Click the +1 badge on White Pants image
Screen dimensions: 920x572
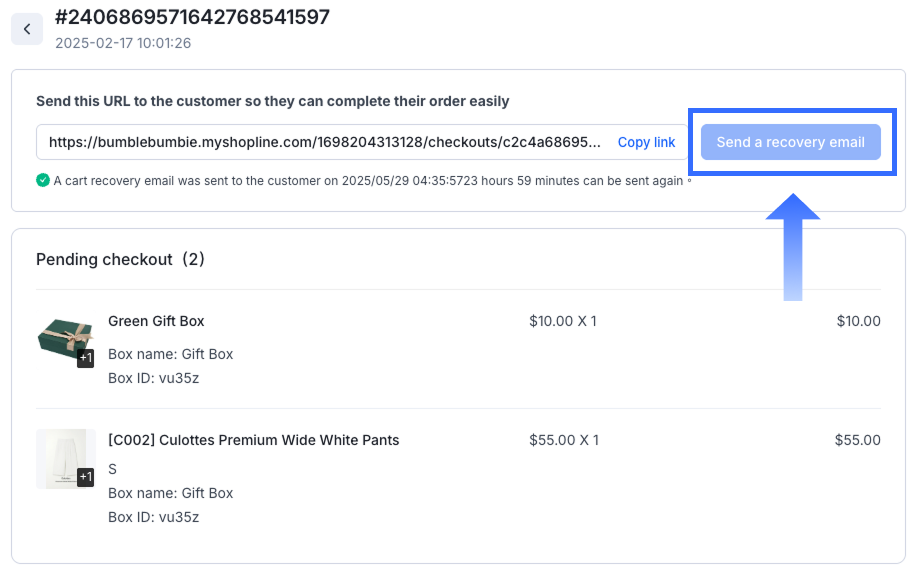[x=85, y=477]
